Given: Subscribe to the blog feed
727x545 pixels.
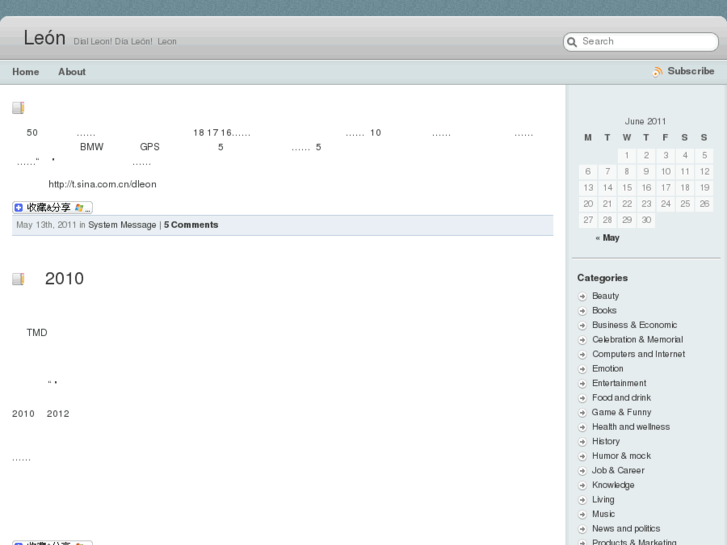Looking at the screenshot, I should pos(691,71).
